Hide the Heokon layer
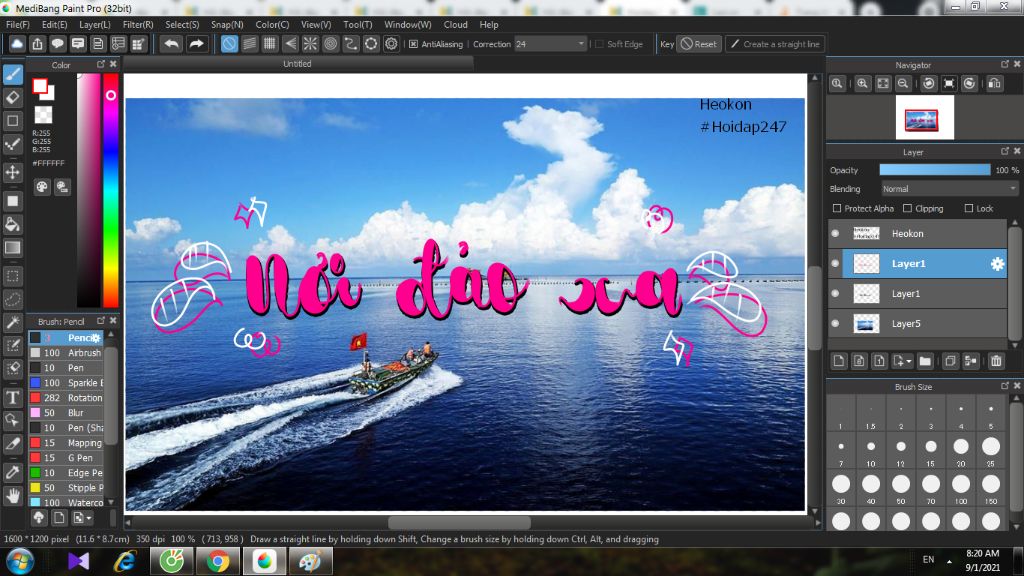Viewport: 1024px width, 576px height. point(835,233)
